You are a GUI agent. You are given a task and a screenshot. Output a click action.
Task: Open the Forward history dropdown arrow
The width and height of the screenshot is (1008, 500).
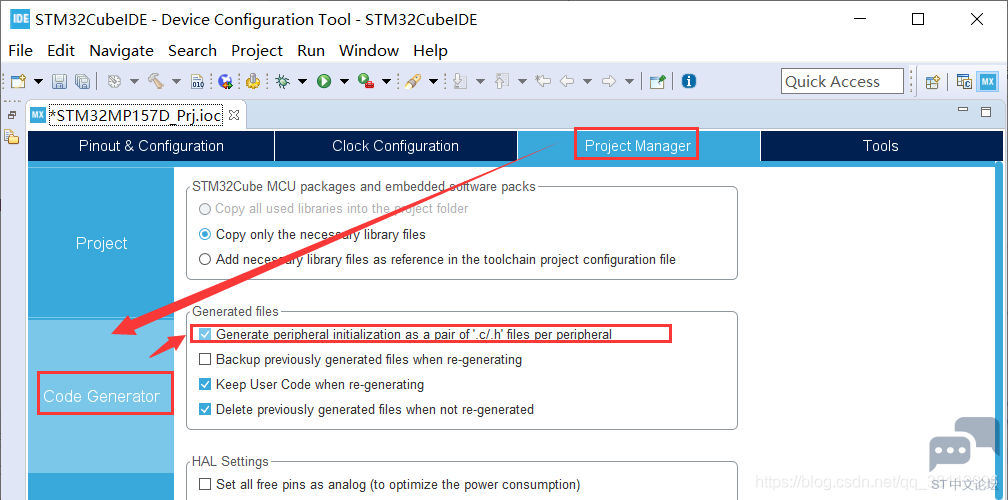coord(629,82)
